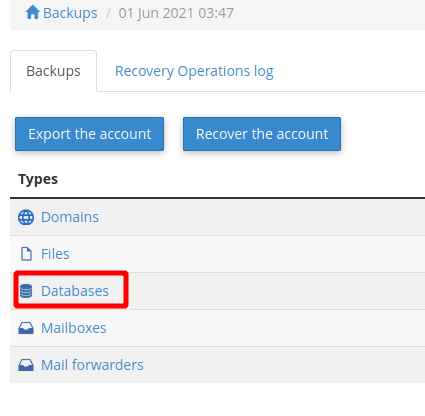Image resolution: width=425 pixels, height=416 pixels.
Task: Select the Backups tab
Action: (x=53, y=71)
